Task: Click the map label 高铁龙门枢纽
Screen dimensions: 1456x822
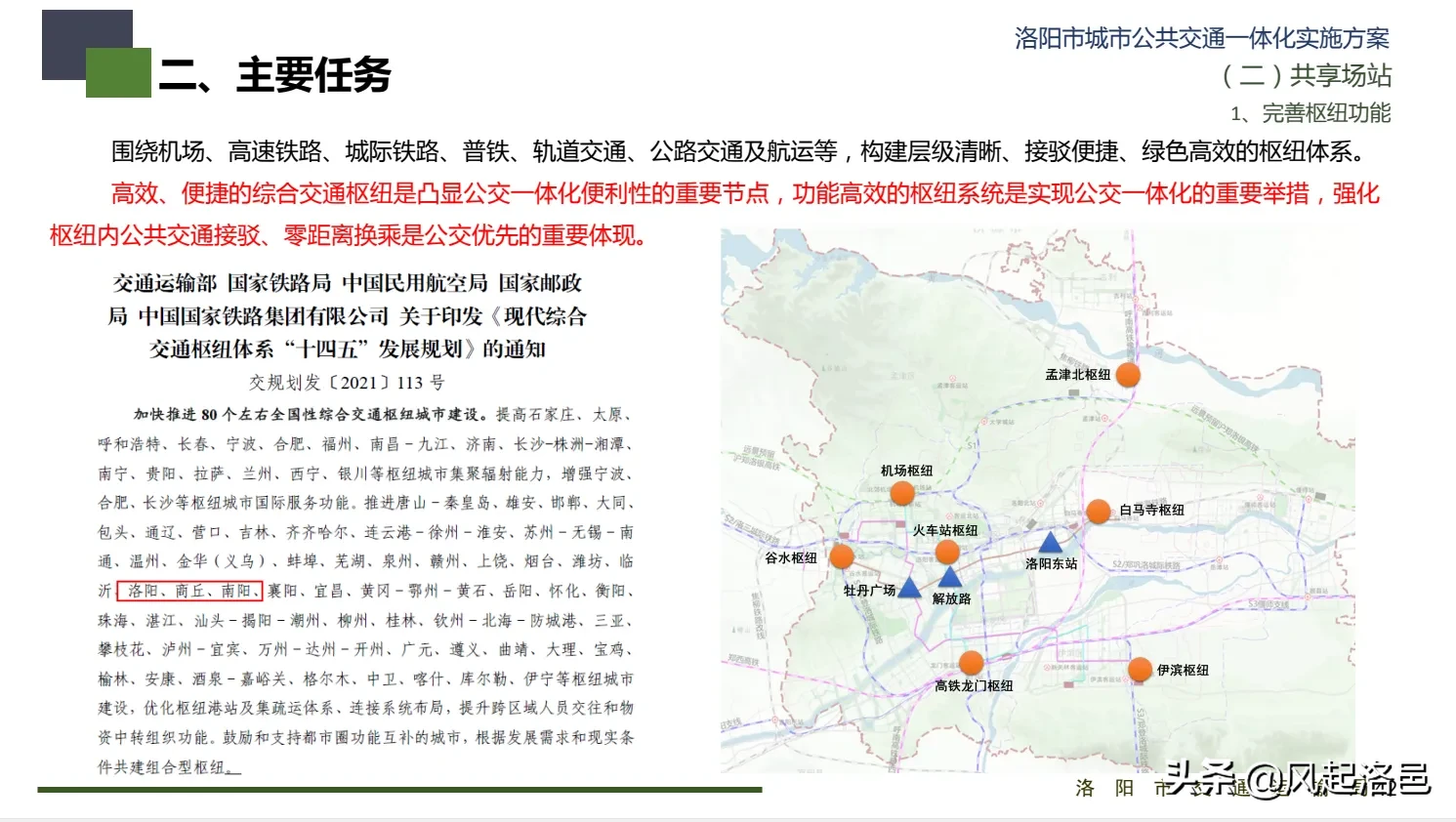Action: (974, 686)
